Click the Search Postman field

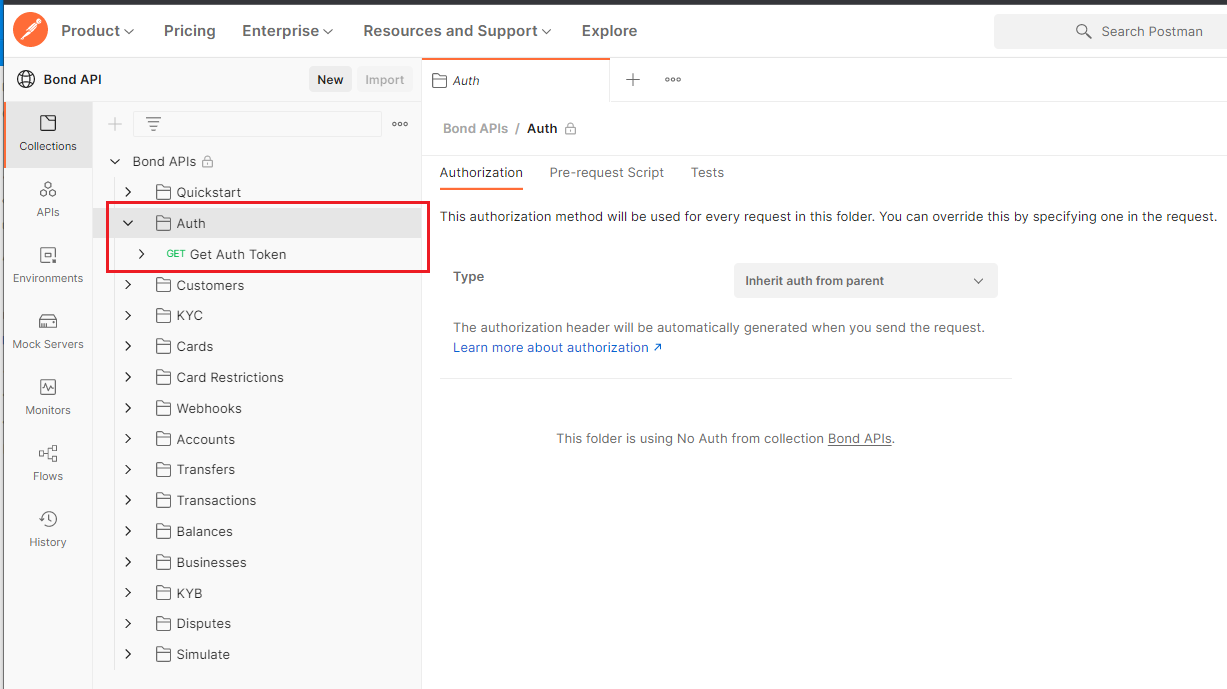coord(1110,31)
